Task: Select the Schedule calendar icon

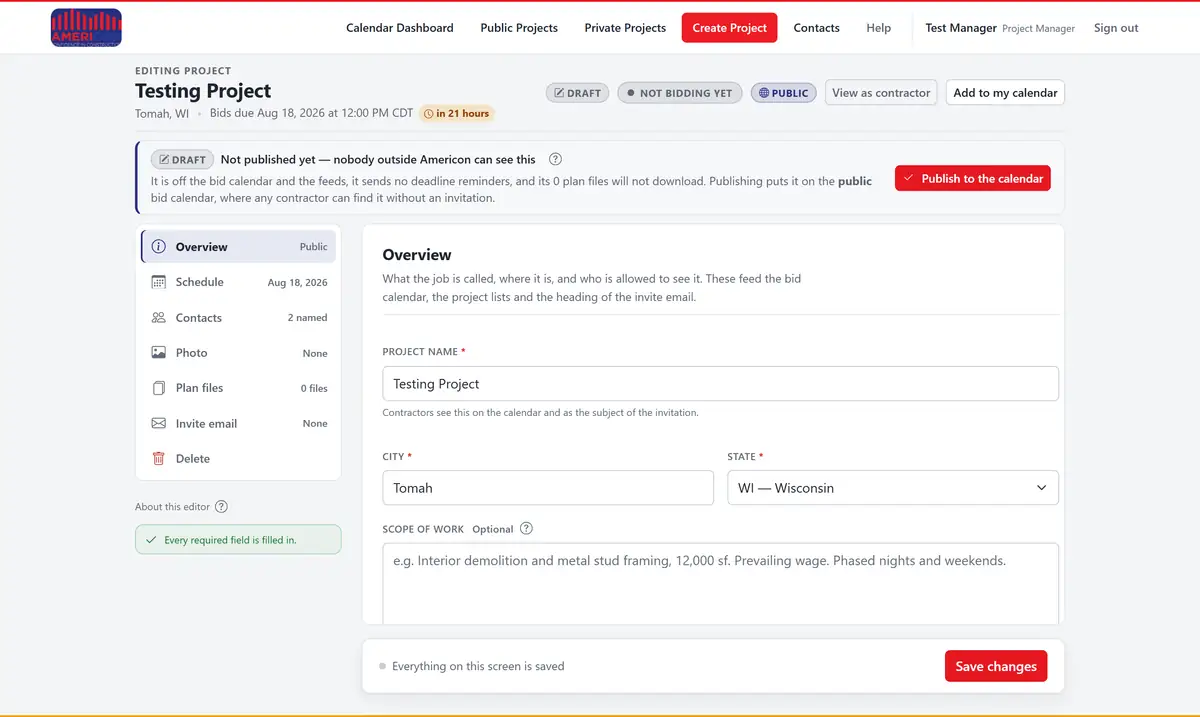Action: pyautogui.click(x=158, y=282)
